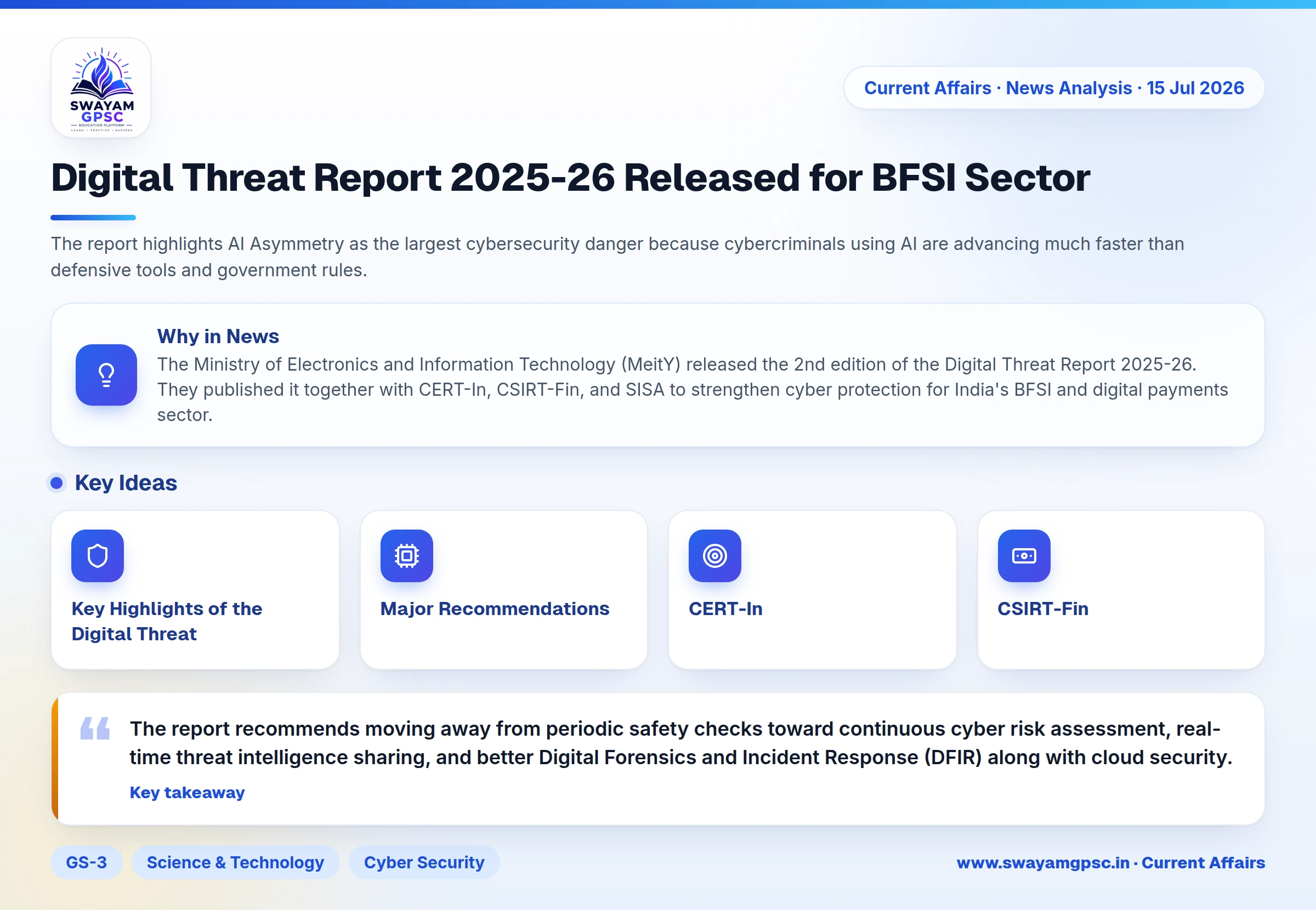Screen dimensions: 1316x910
Task: Click the lightbulb icon beside Why in News
Action: pos(106,375)
